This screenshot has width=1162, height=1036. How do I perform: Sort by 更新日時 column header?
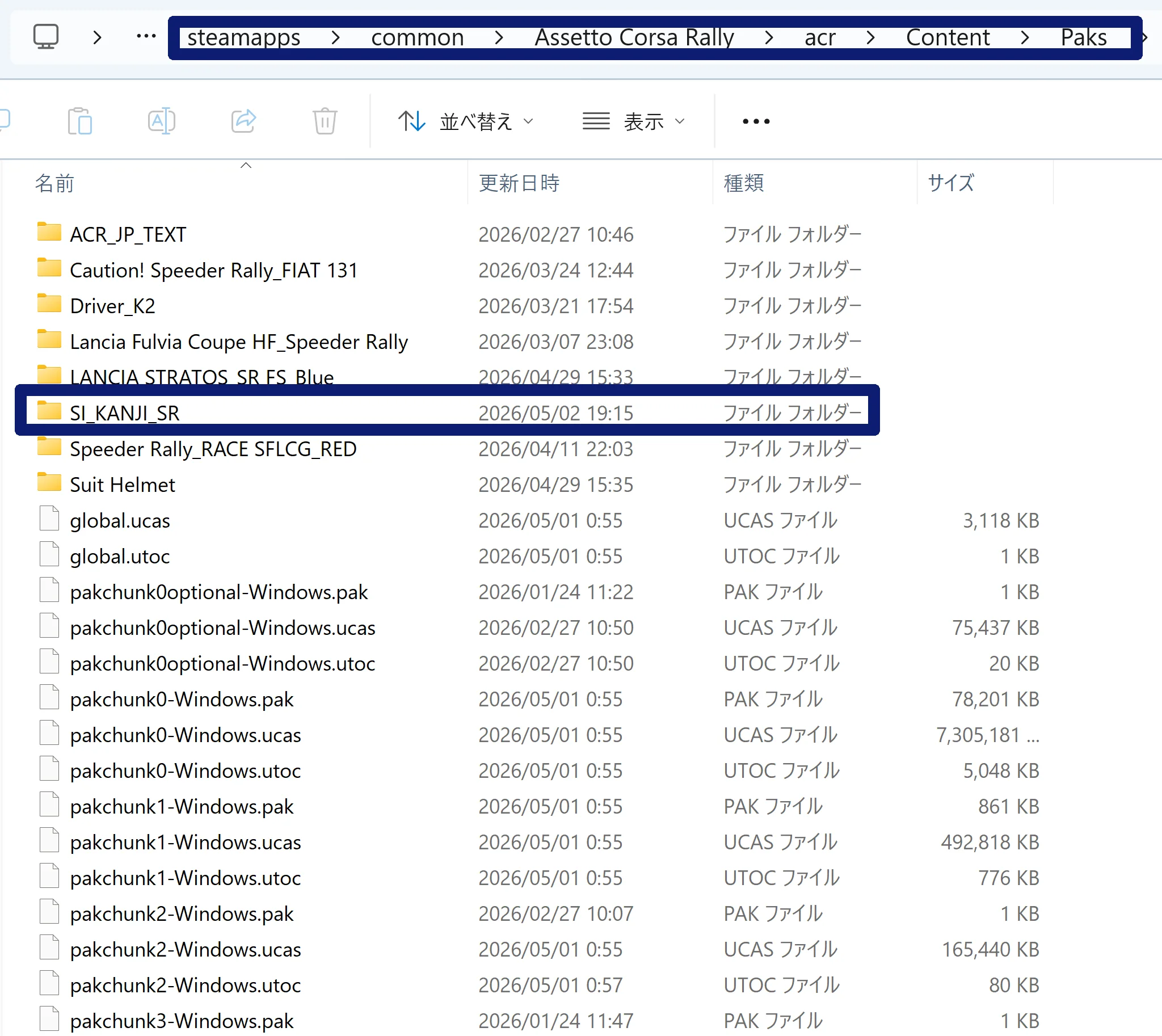tap(519, 183)
